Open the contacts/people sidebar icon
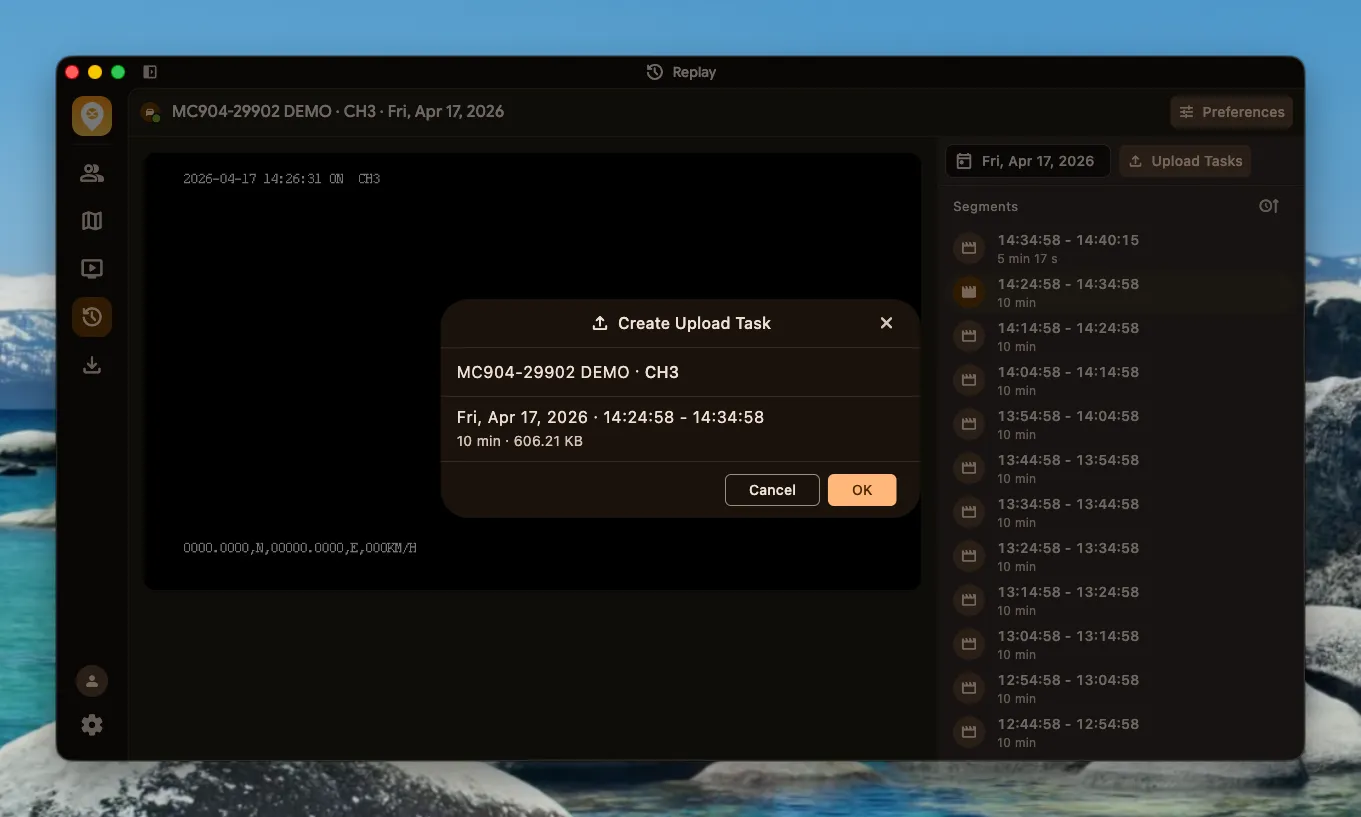This screenshot has width=1361, height=817. tap(92, 173)
